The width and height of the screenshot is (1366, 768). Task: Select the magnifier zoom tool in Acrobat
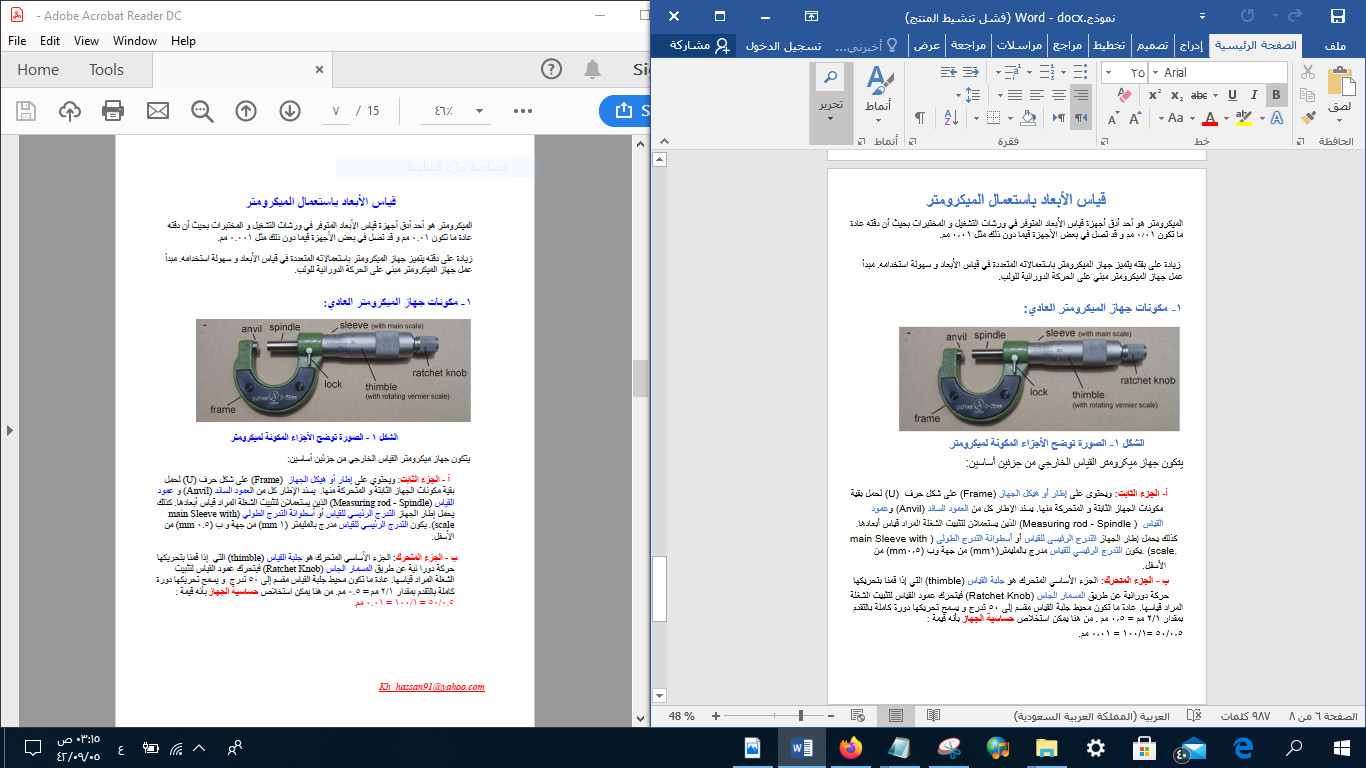click(x=202, y=112)
